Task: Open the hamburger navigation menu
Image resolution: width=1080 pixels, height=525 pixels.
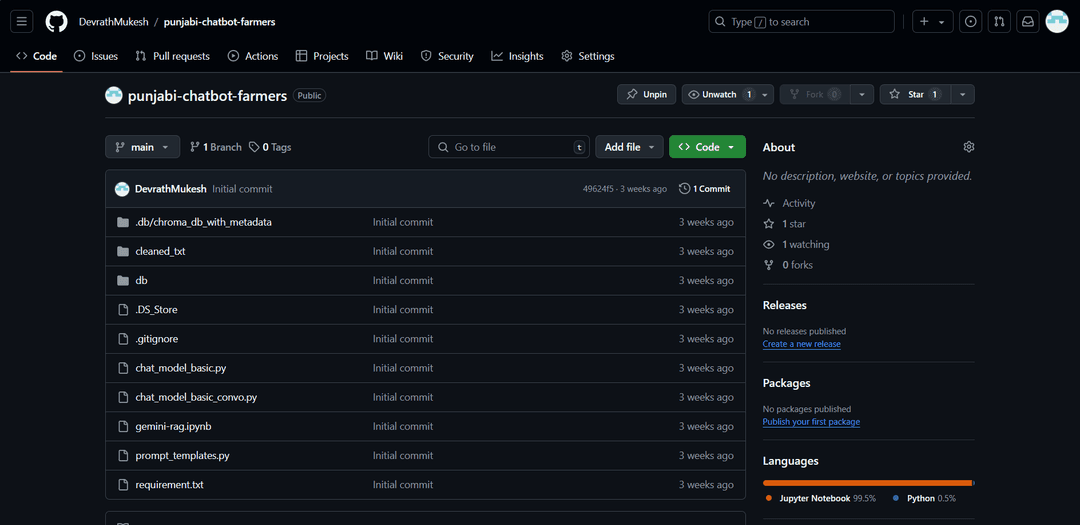Action: [21, 22]
